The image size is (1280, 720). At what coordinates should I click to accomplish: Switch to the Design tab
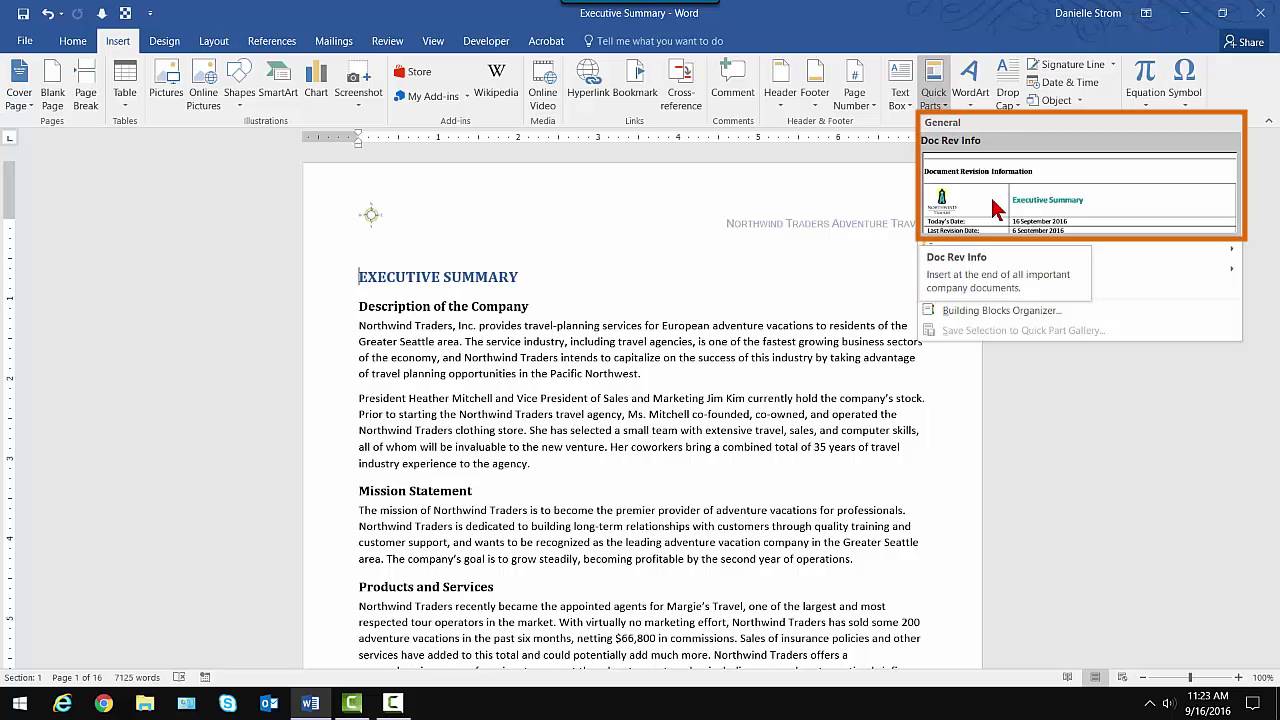coord(164,41)
